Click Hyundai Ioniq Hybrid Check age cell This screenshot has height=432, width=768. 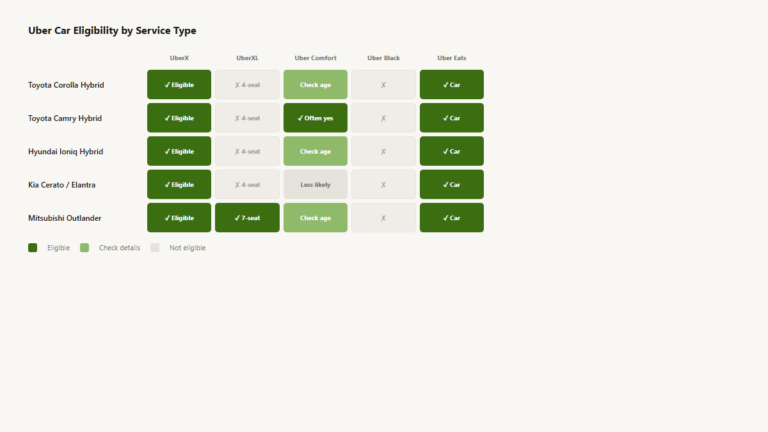pyautogui.click(x=315, y=151)
